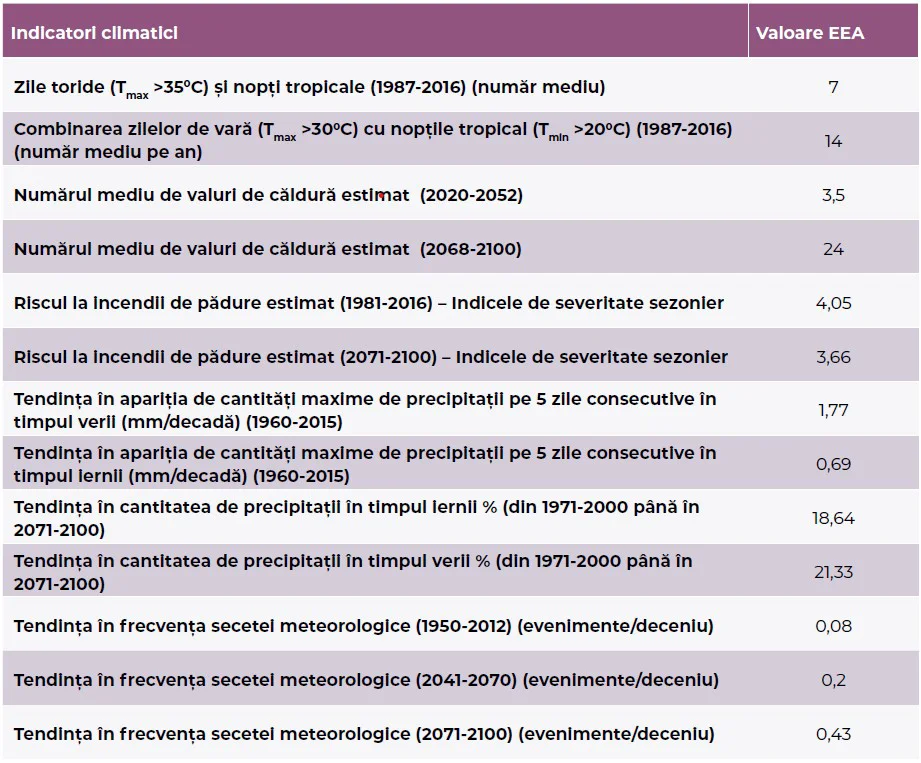Select forest fire risk (1981-2016) row text

369,303
